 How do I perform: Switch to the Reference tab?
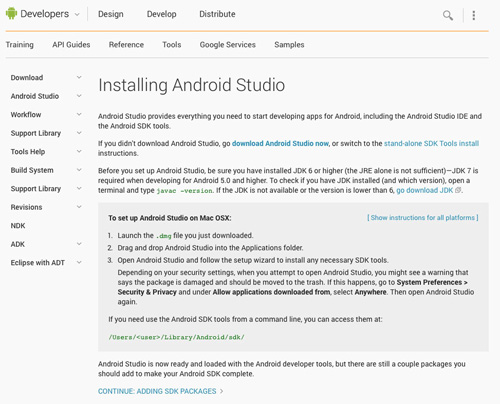click(x=126, y=45)
